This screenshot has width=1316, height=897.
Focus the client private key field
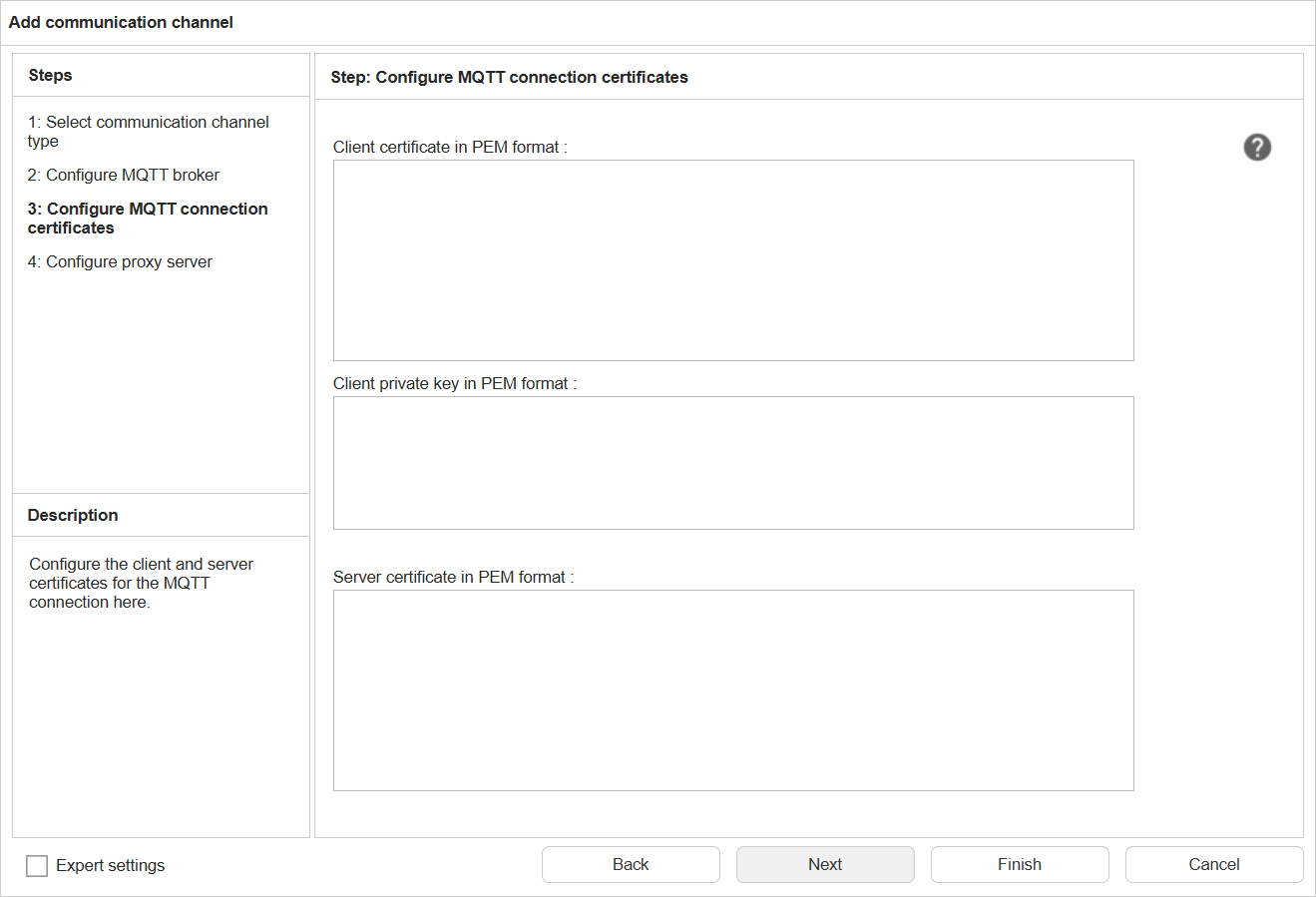click(x=733, y=462)
